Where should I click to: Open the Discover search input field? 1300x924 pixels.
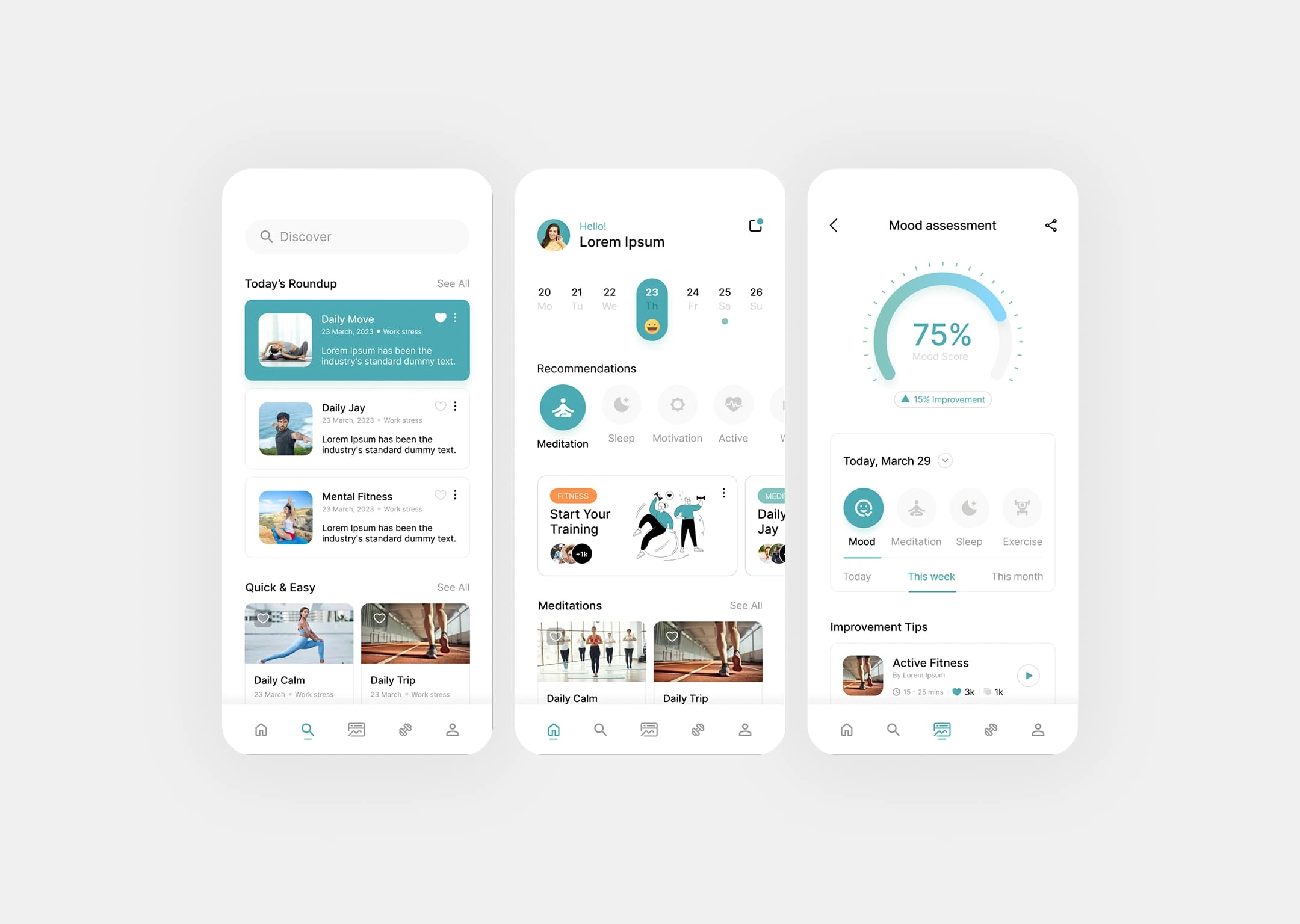358,237
